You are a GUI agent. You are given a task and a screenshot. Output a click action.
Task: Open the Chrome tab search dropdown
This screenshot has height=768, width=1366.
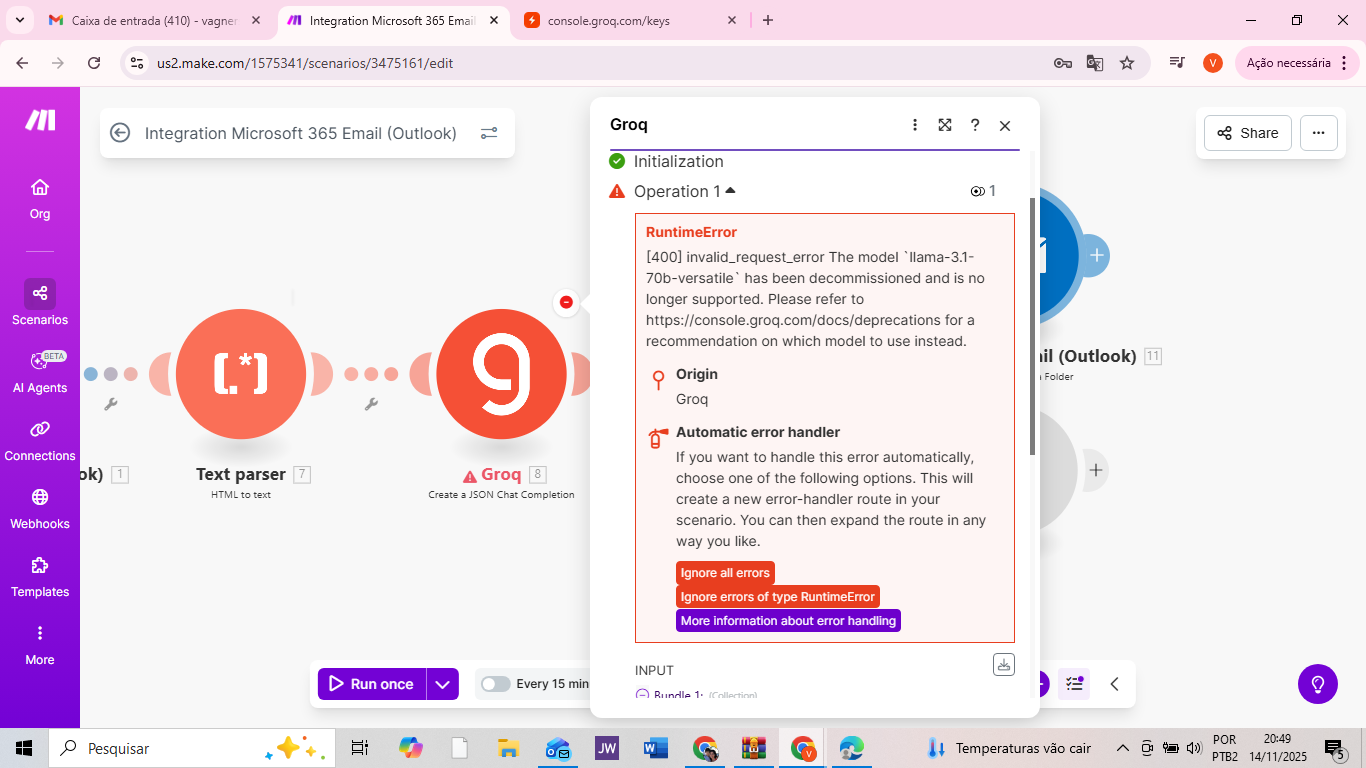coord(20,20)
